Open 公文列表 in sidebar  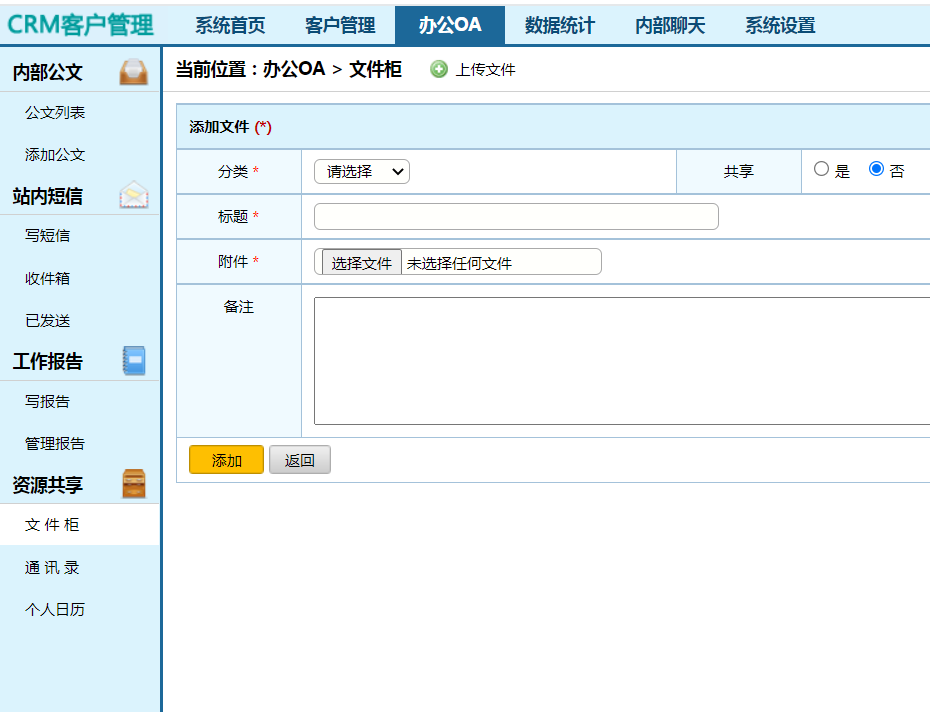click(x=55, y=113)
